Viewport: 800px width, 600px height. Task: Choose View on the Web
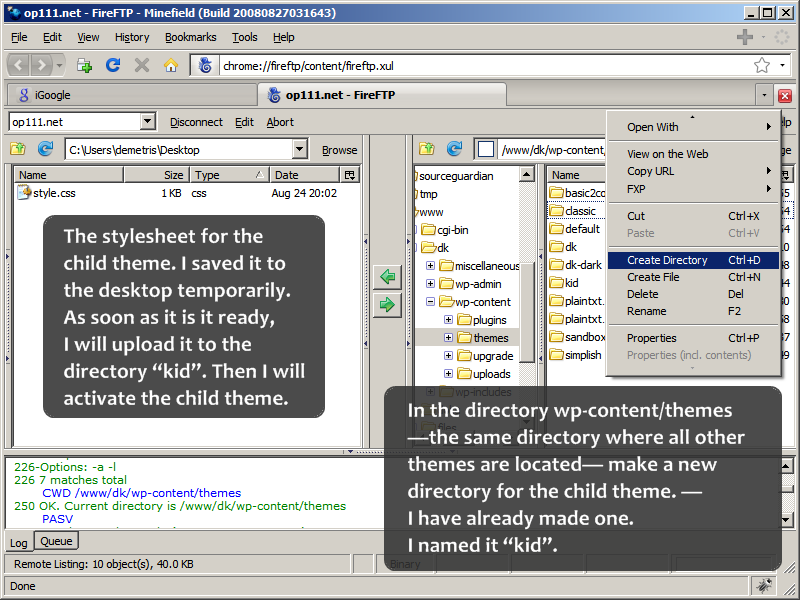[693, 154]
